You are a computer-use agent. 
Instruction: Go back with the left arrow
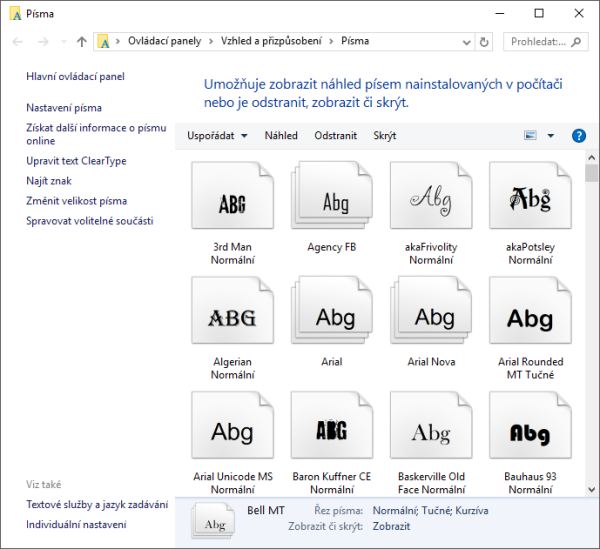(x=18, y=42)
